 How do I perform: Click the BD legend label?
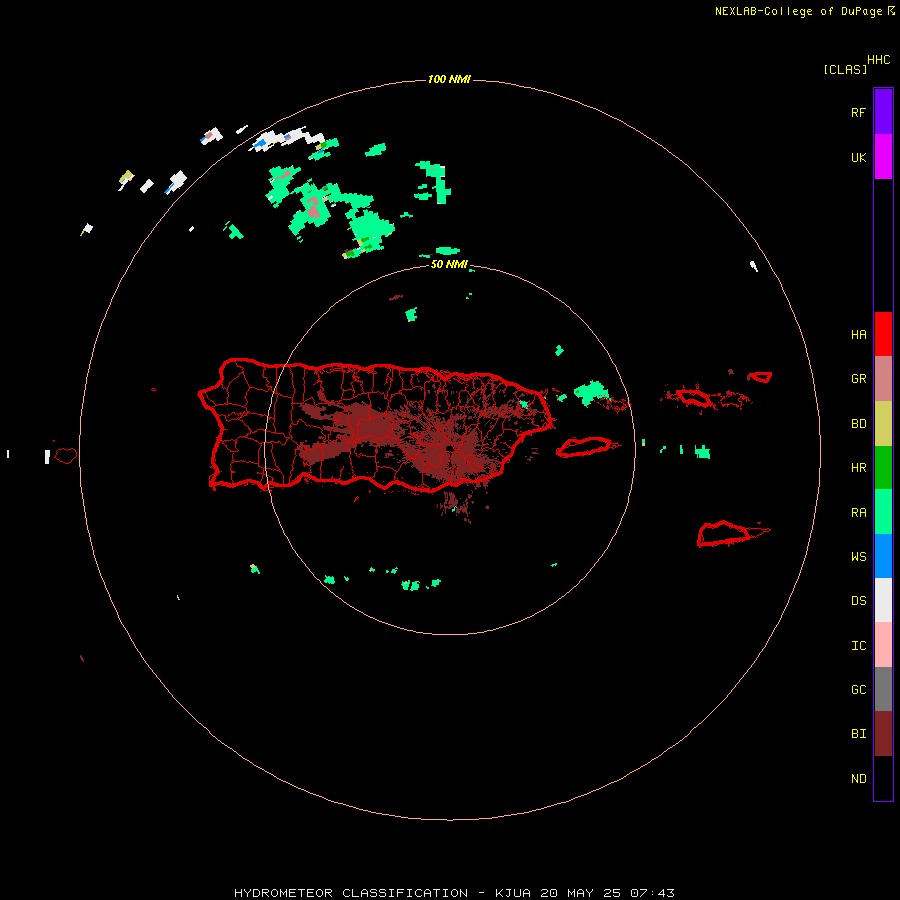858,424
